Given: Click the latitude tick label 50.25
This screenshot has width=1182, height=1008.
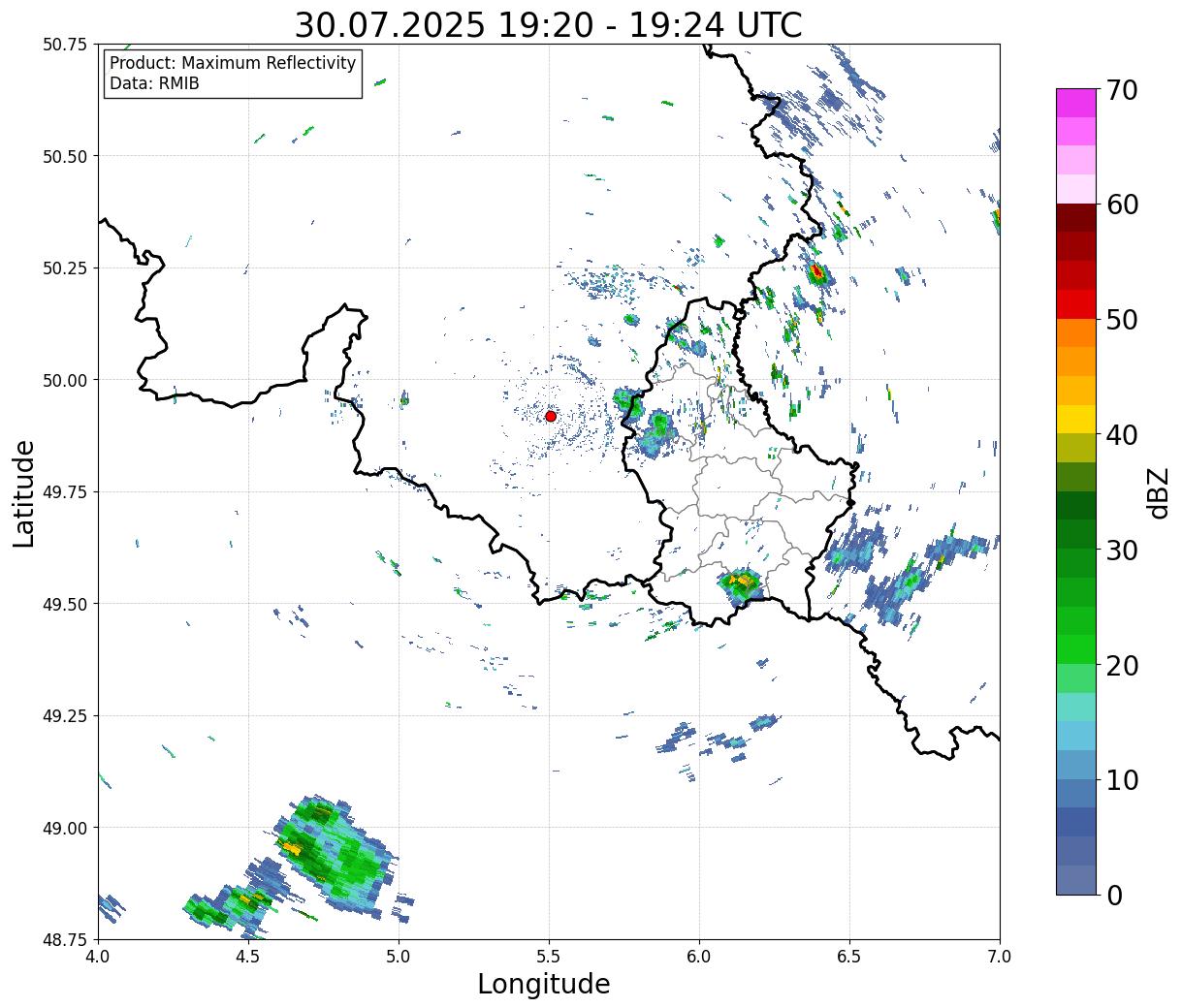Looking at the screenshot, I should click(x=65, y=268).
